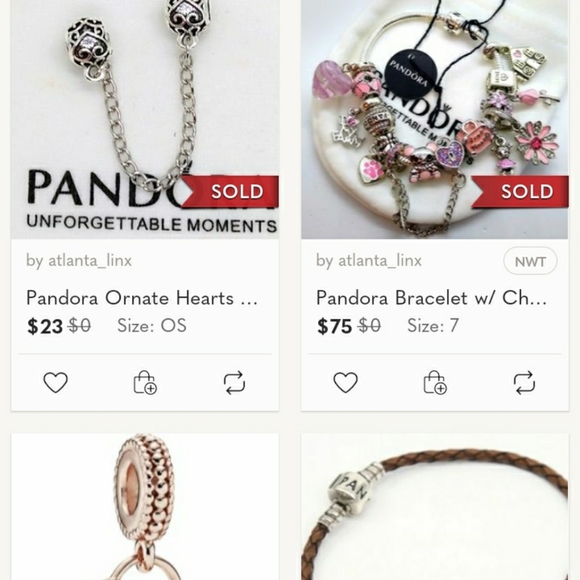Tap Size: 7 on the Bracelet listing
This screenshot has width=580, height=580.
click(x=433, y=326)
